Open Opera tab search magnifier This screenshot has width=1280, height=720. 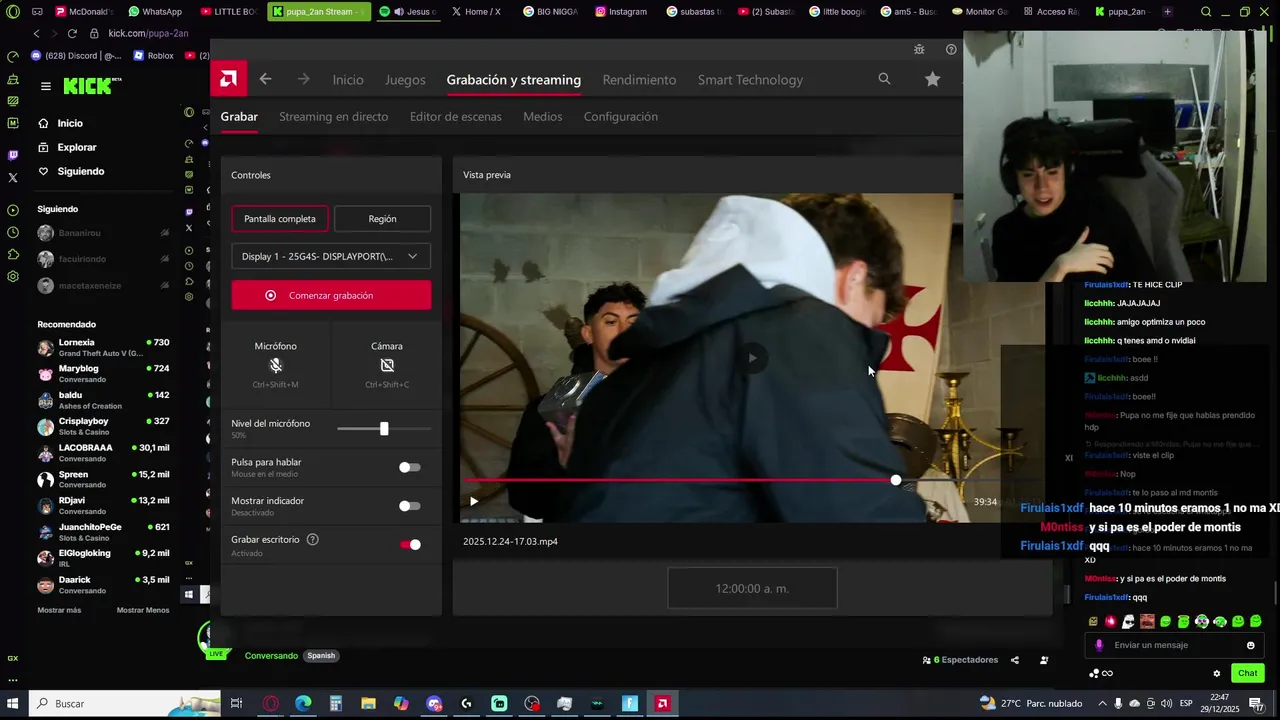tap(1205, 12)
